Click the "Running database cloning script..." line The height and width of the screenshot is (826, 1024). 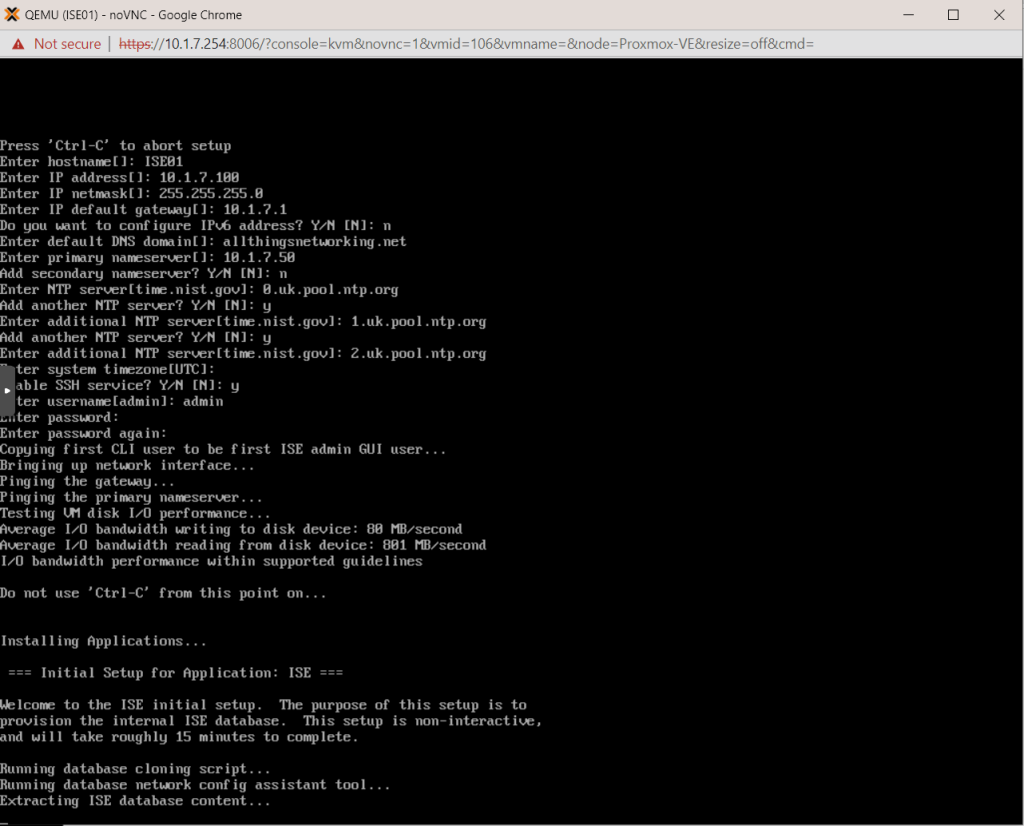(x=135, y=769)
